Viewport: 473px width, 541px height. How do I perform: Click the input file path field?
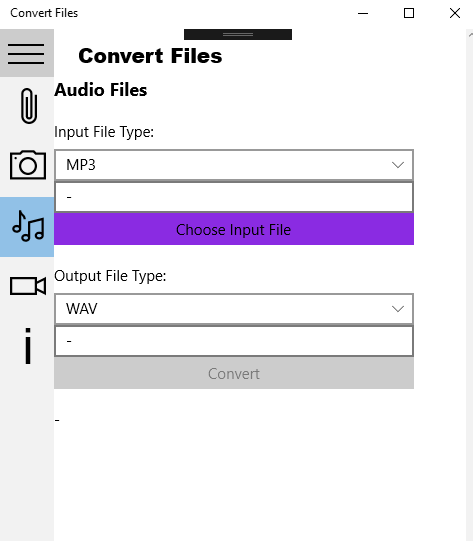point(234,197)
